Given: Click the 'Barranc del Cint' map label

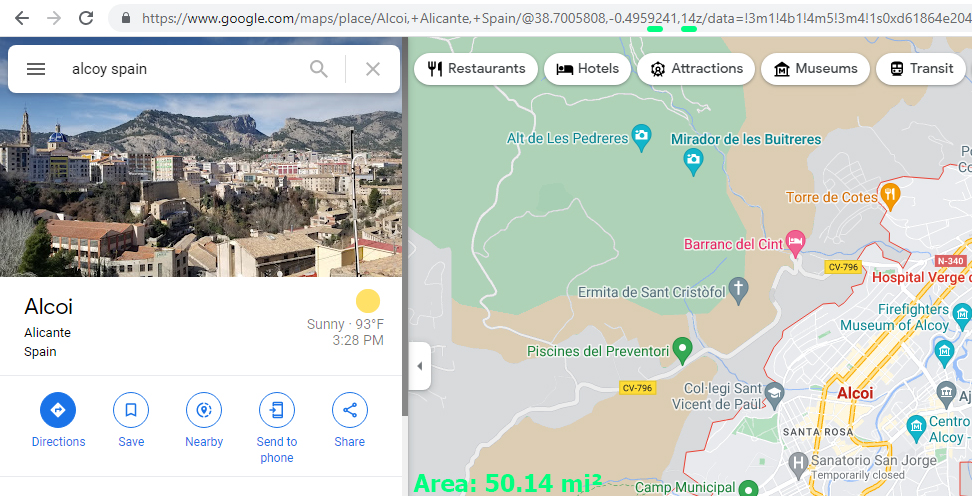Looking at the screenshot, I should [733, 244].
